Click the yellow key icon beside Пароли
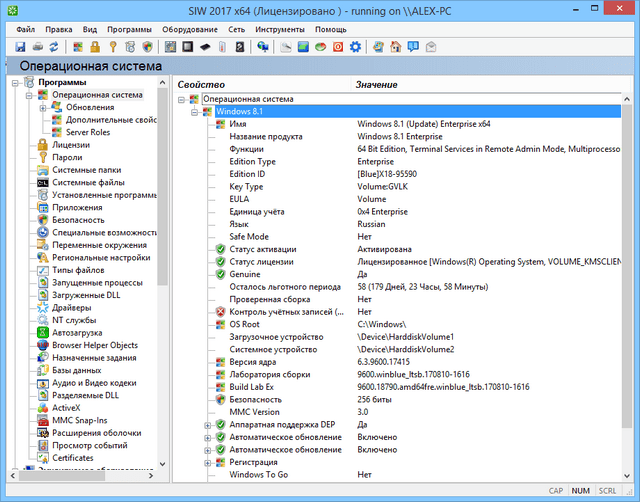Screen dimensions: 640x502 tap(43, 157)
